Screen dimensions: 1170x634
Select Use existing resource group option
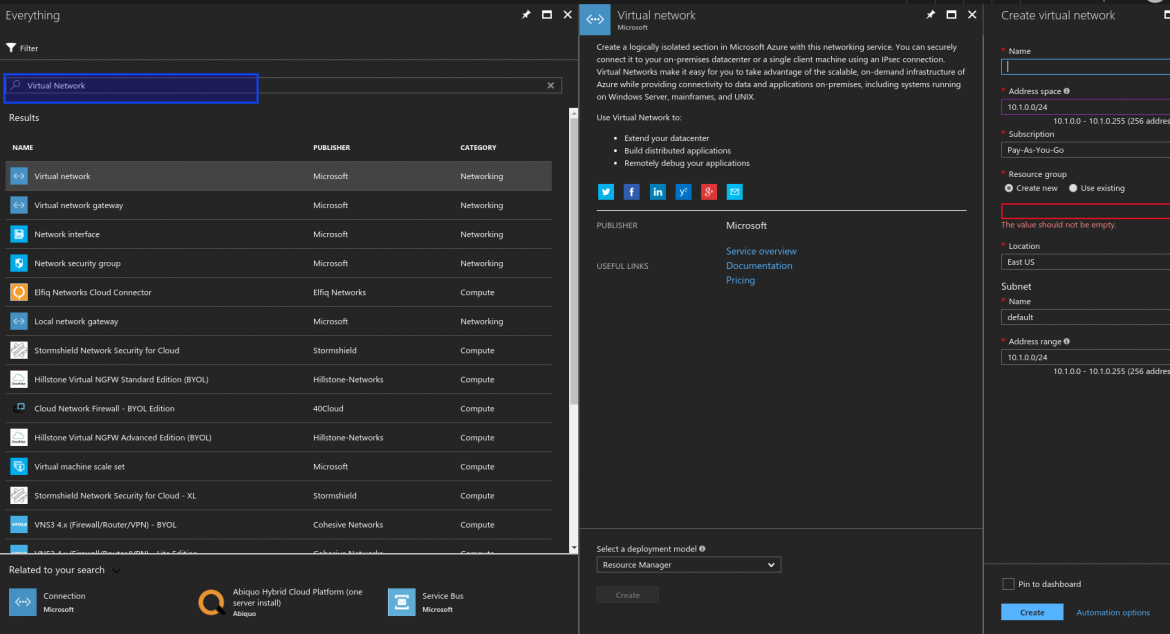point(1073,188)
